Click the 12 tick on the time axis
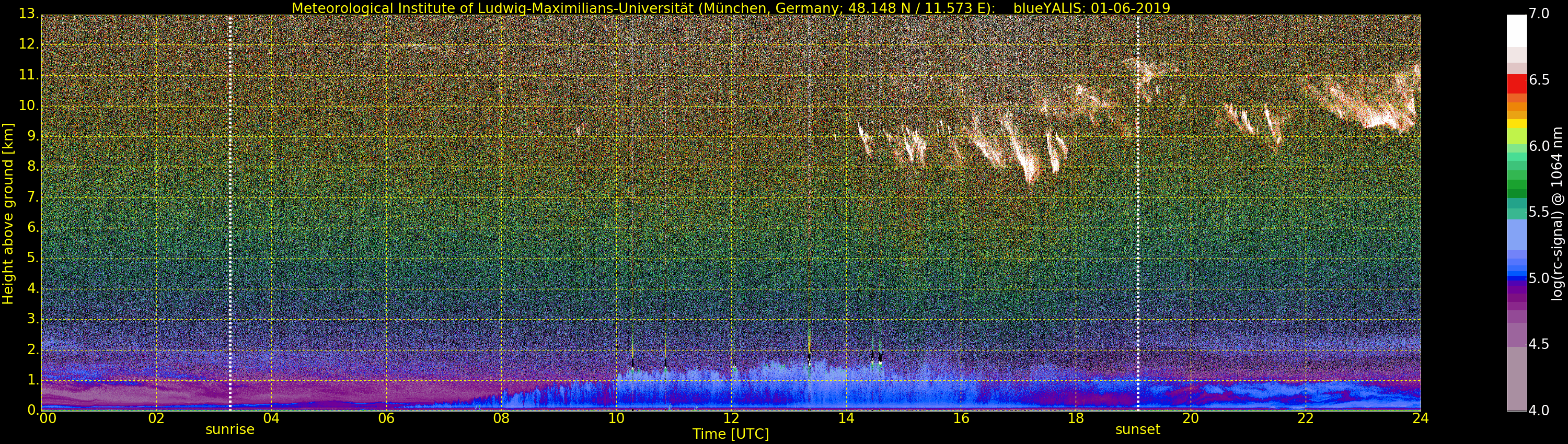Image resolution: width=1568 pixels, height=444 pixels. [731, 418]
